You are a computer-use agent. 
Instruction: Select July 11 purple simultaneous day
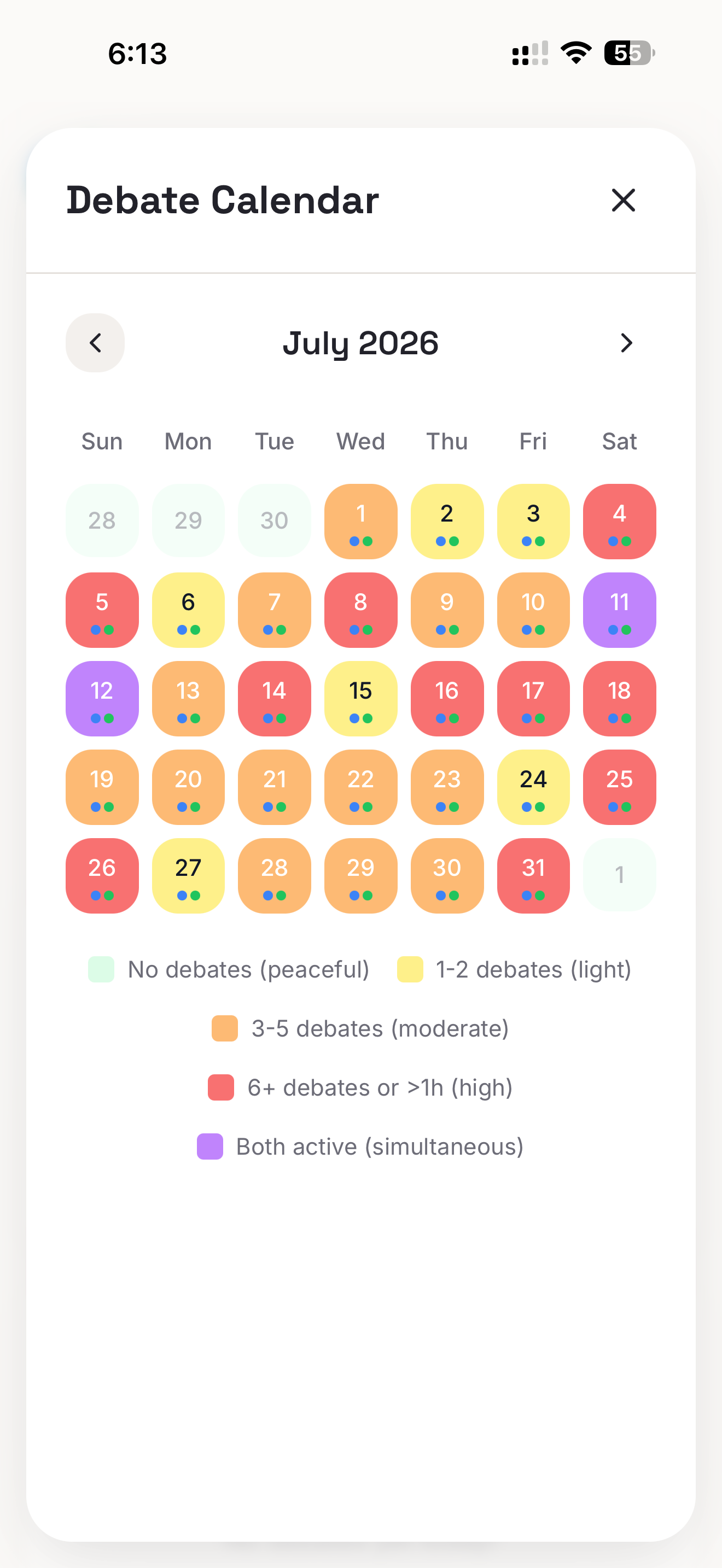(x=619, y=610)
